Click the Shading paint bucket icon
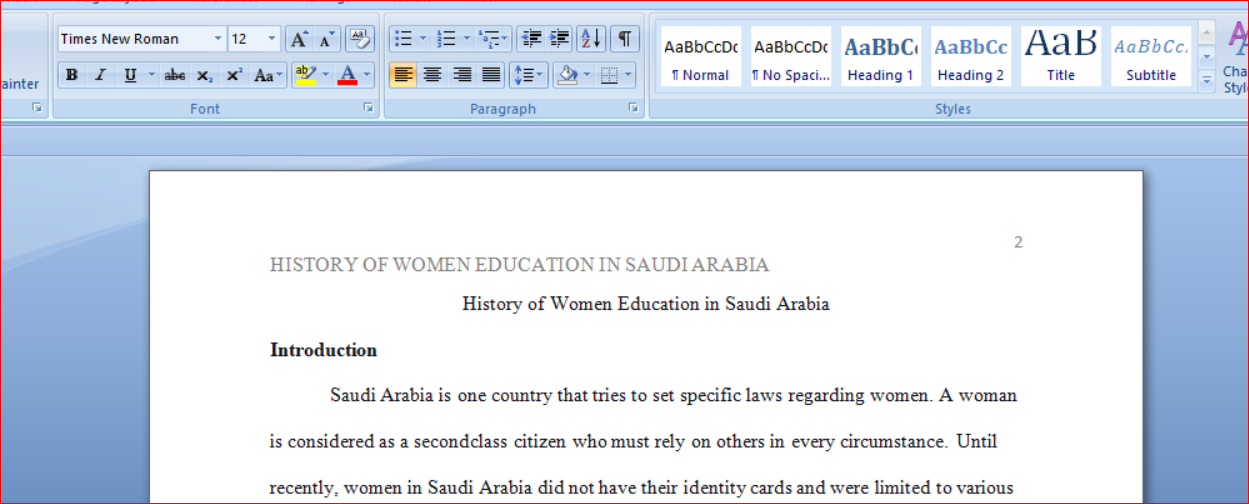The image size is (1249, 504). (567, 75)
